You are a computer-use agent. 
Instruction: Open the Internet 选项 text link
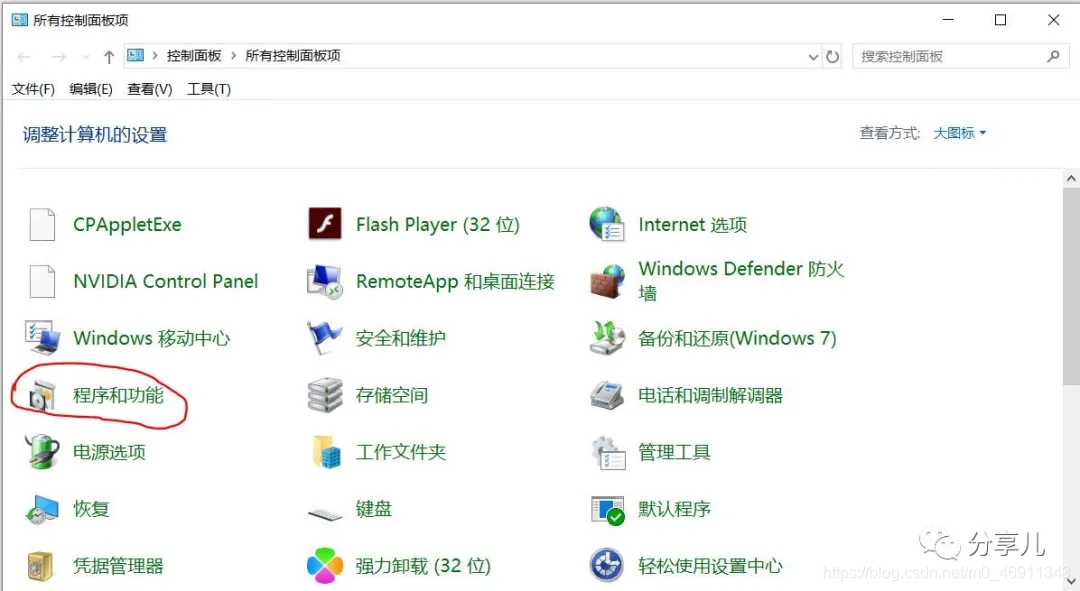(693, 225)
